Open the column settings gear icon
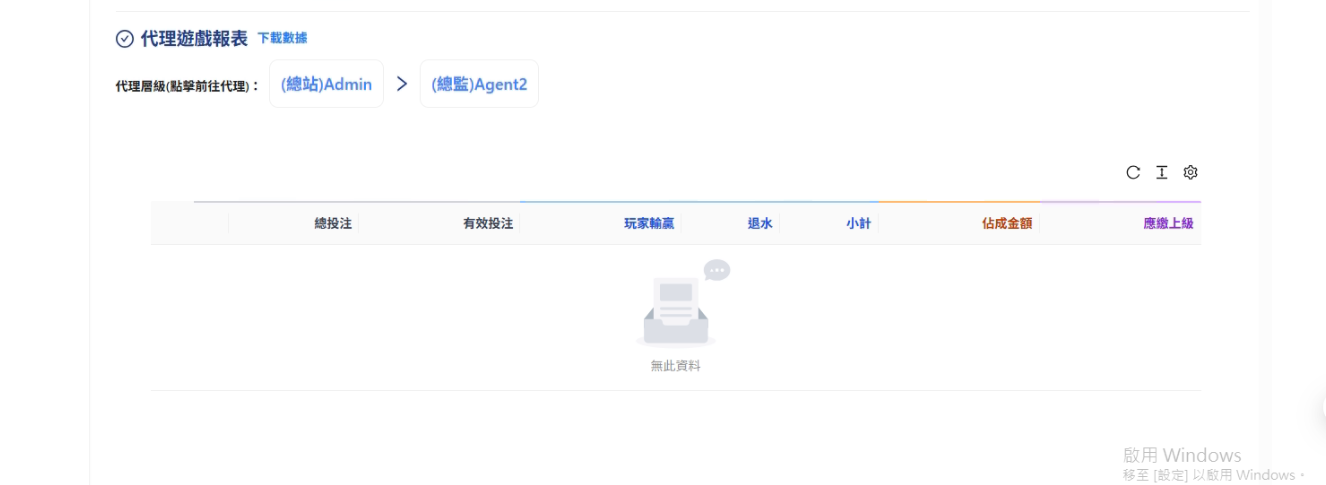The height and width of the screenshot is (485, 1326). (x=1190, y=172)
